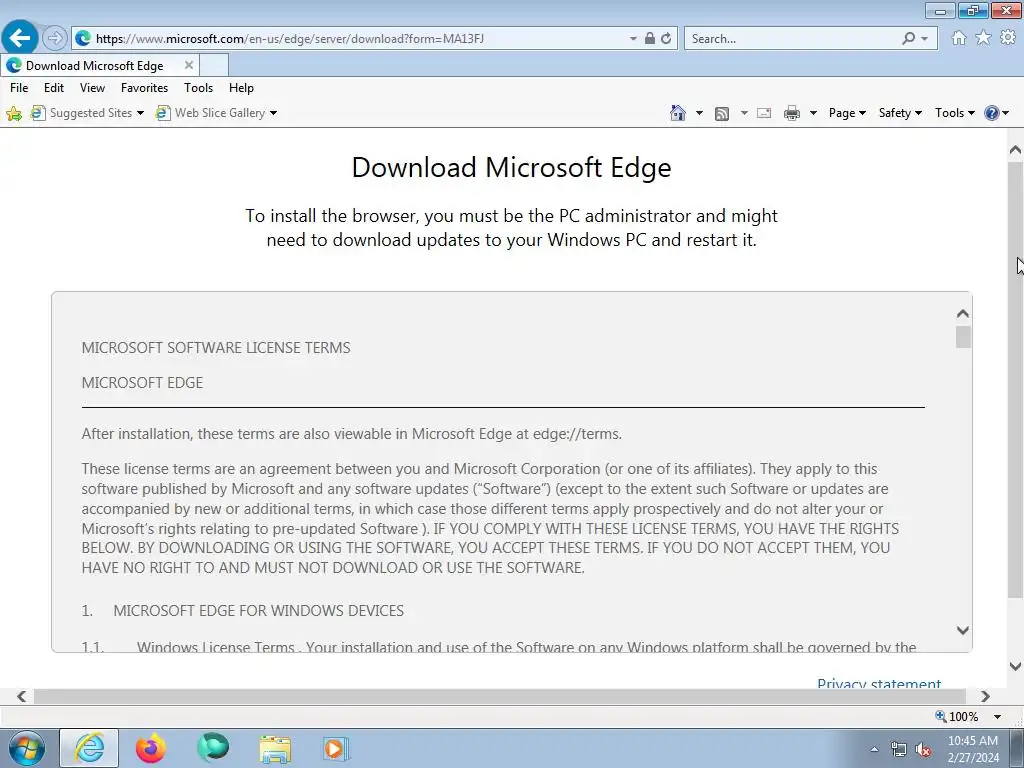Image resolution: width=1024 pixels, height=768 pixels.
Task: Expand feeds dropdown arrow
Action: coord(744,113)
